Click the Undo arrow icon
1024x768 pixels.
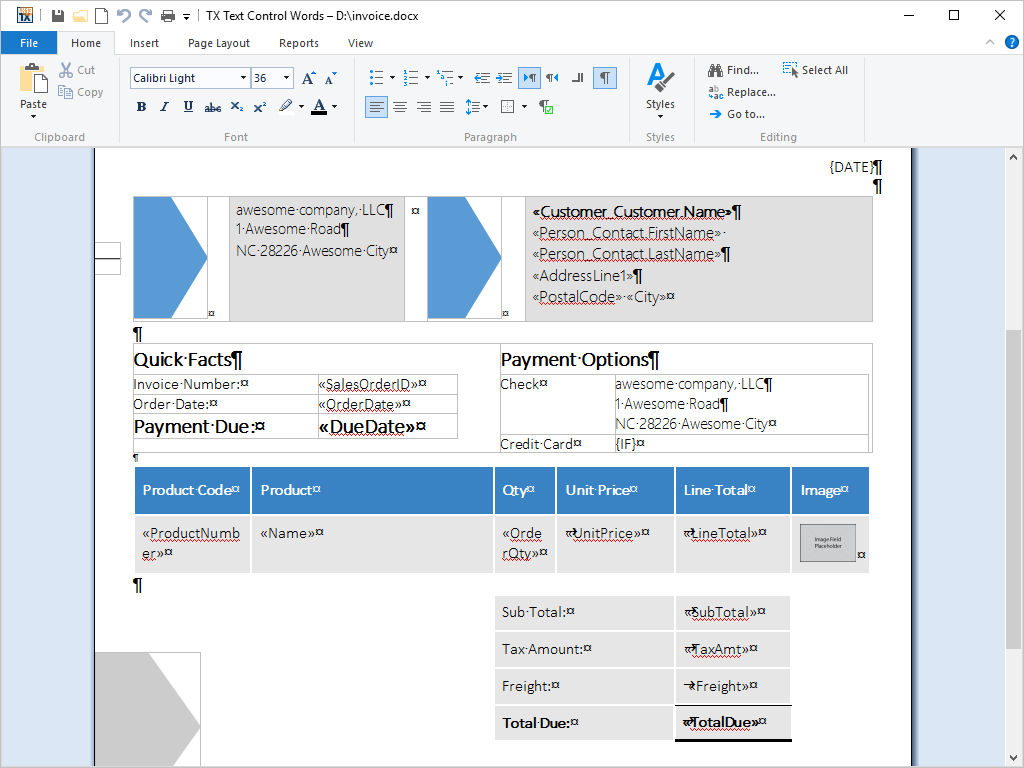[123, 16]
